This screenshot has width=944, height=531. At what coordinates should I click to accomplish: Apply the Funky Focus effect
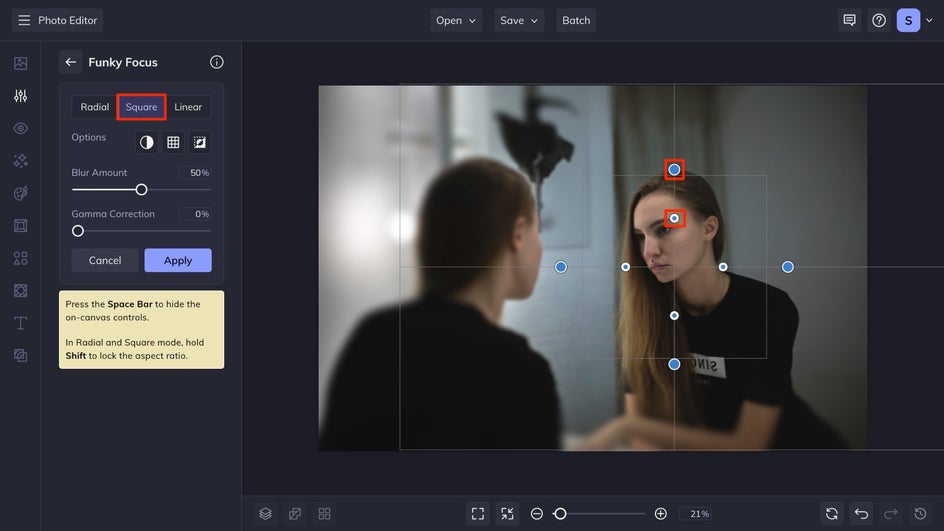pos(178,261)
